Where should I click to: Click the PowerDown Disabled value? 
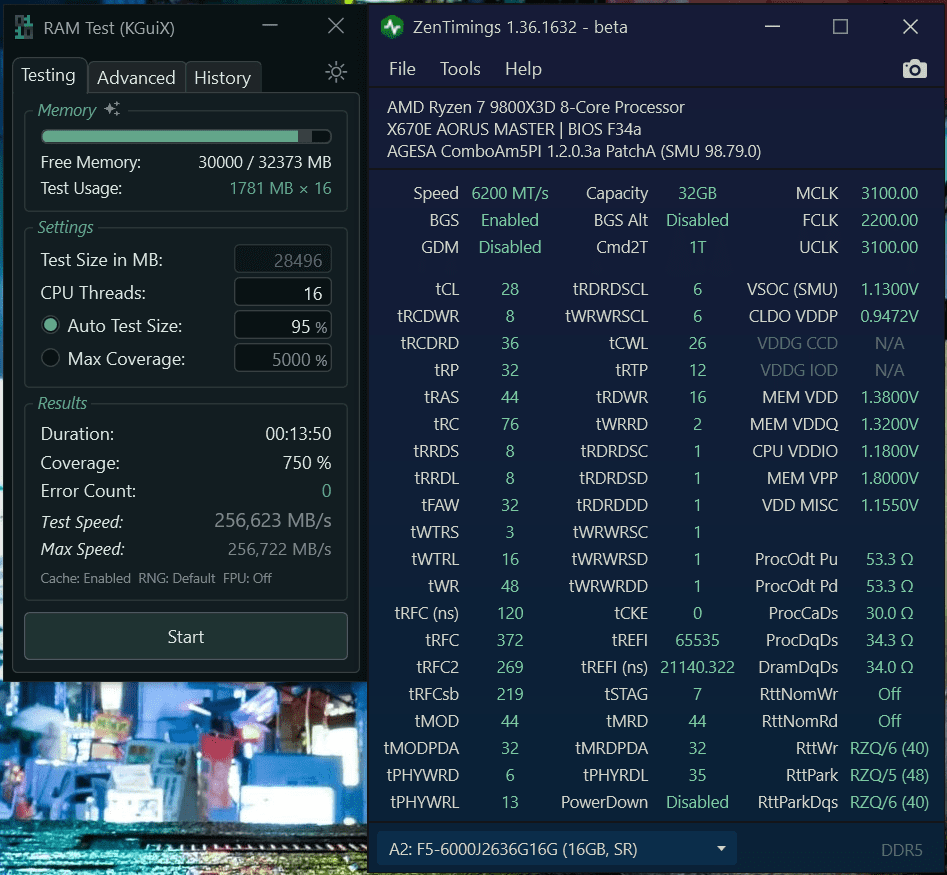click(x=698, y=802)
